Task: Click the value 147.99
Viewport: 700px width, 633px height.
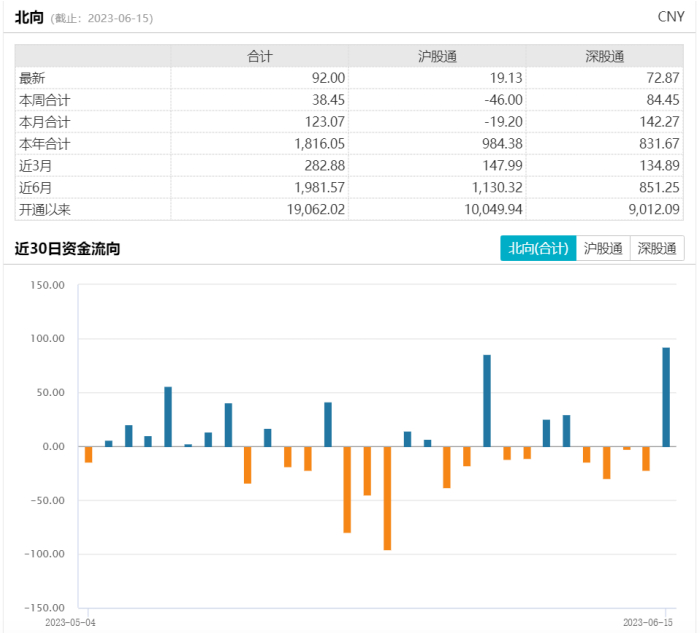Action: tap(502, 166)
